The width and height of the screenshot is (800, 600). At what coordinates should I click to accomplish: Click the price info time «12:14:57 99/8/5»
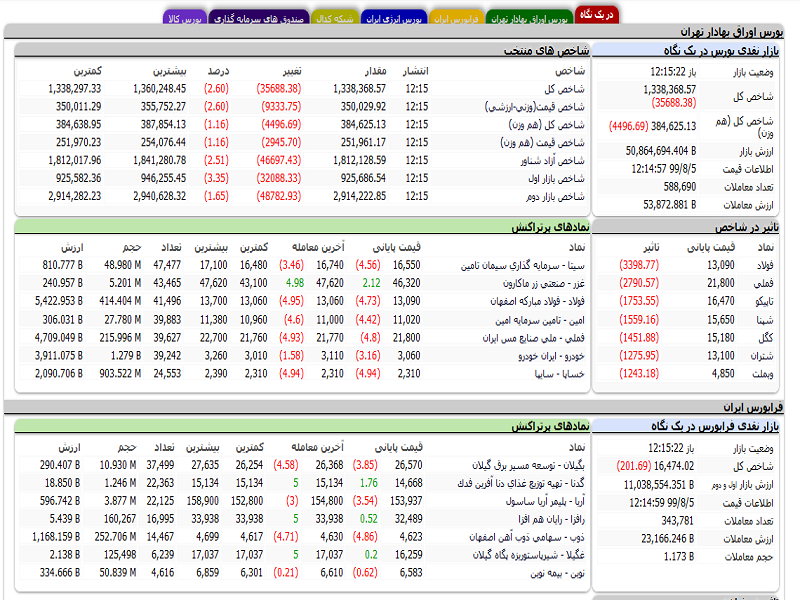tap(664, 168)
